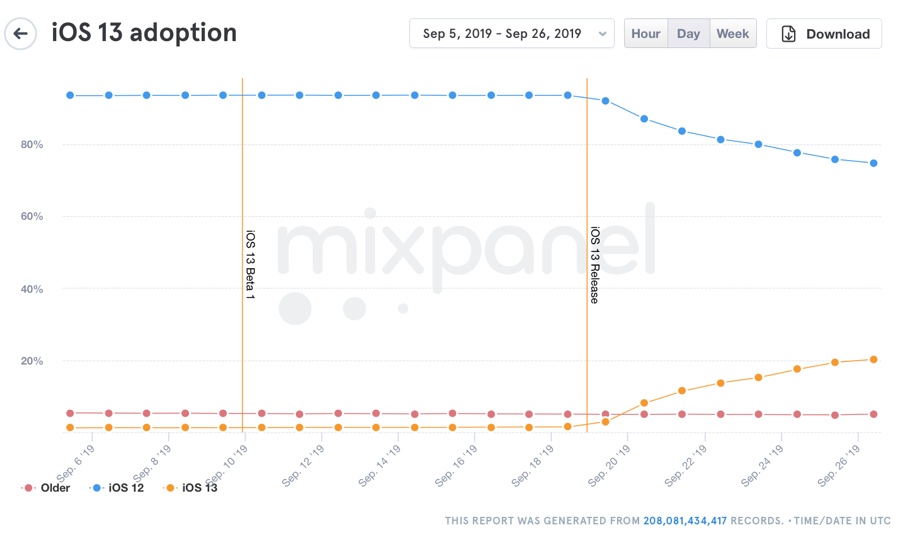This screenshot has height=534, width=900.
Task: Click the iOS 13 adoption report title
Action: pyautogui.click(x=144, y=33)
